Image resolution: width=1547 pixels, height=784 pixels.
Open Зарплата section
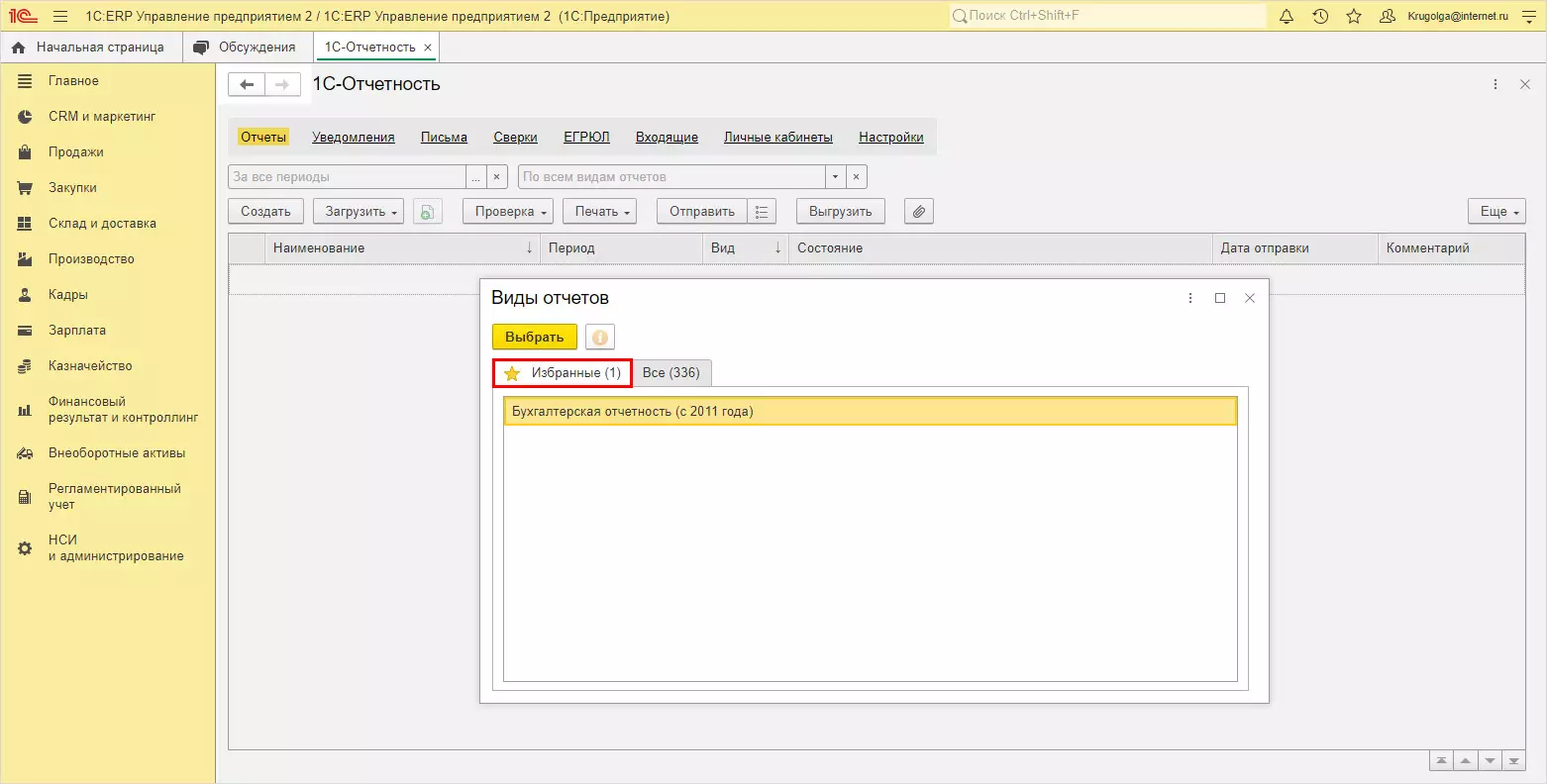pyautogui.click(x=108, y=331)
